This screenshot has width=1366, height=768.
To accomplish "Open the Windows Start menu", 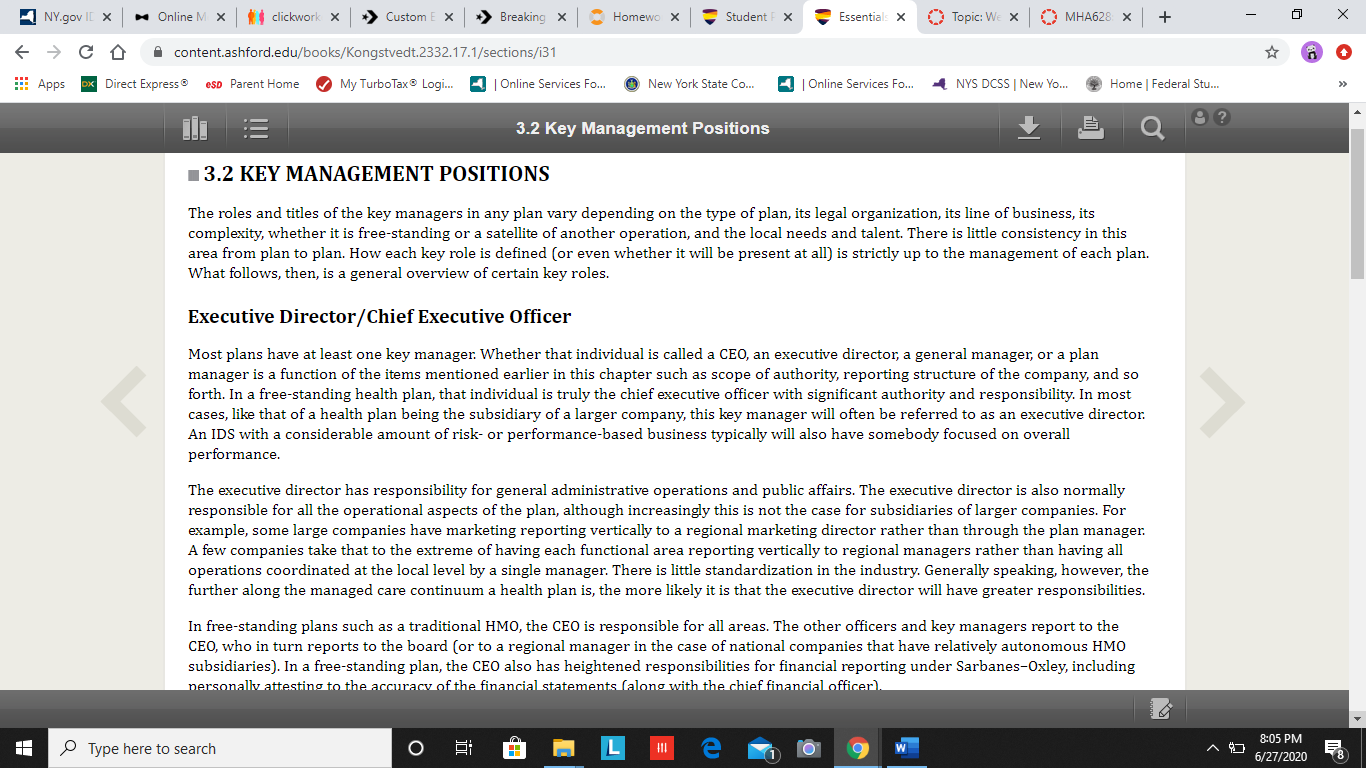I will tap(24, 748).
